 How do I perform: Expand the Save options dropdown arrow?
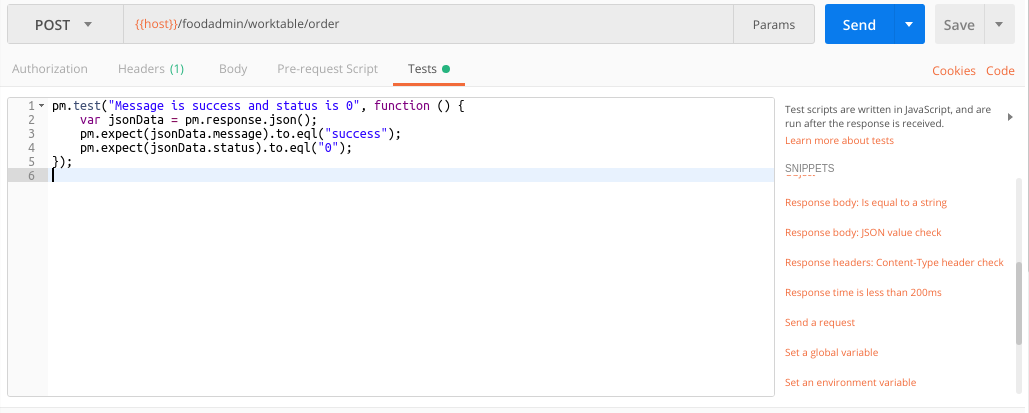click(999, 25)
